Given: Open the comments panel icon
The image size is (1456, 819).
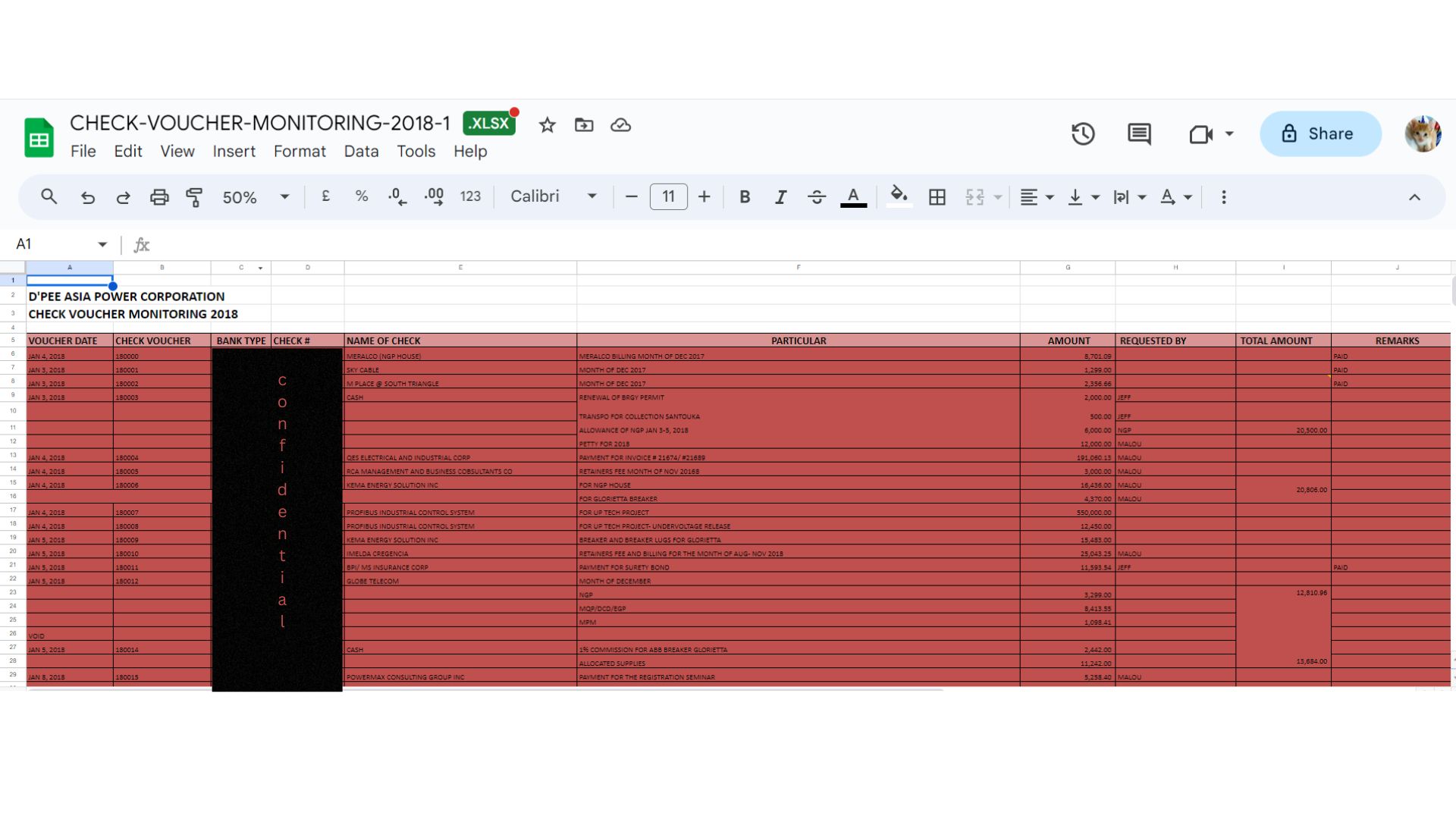Looking at the screenshot, I should pyautogui.click(x=1139, y=134).
